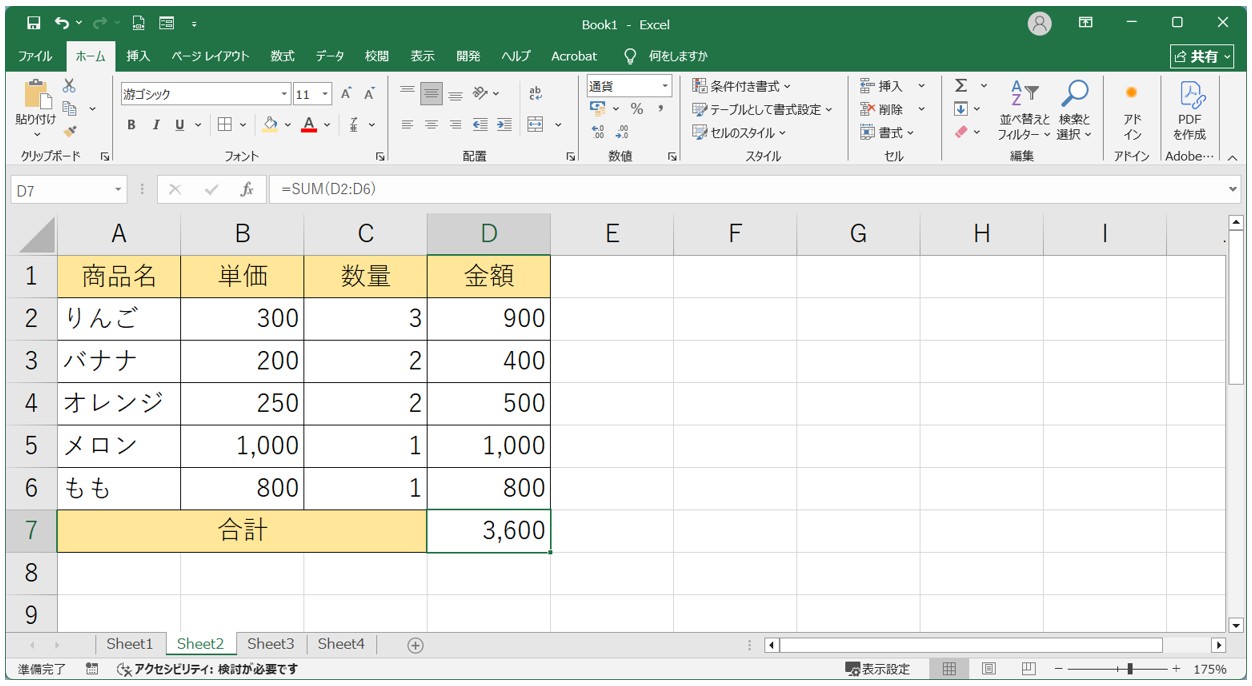Viewport: 1252px width, 686px height.
Task: Decrease font size with the small A icon
Action: tap(369, 94)
